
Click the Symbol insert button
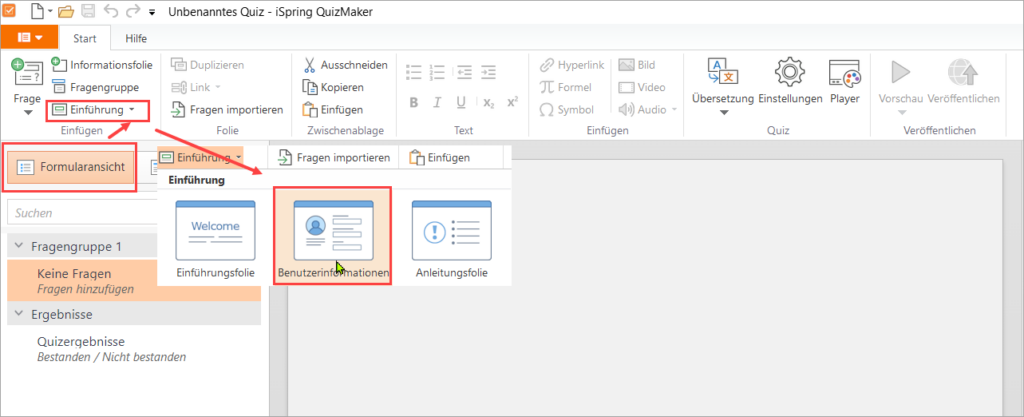tap(566, 110)
